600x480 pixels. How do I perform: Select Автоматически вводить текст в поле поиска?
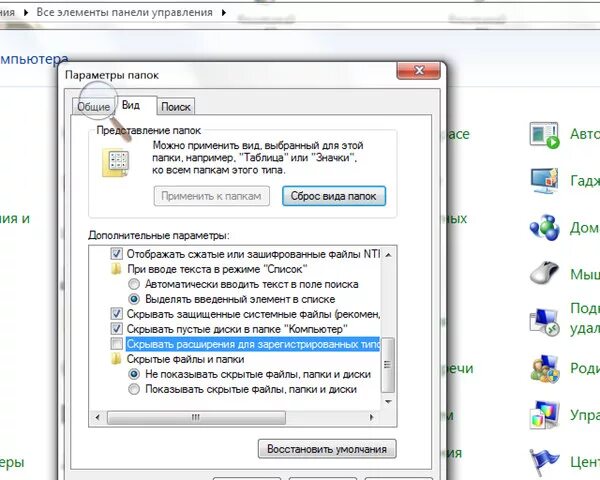(x=134, y=284)
